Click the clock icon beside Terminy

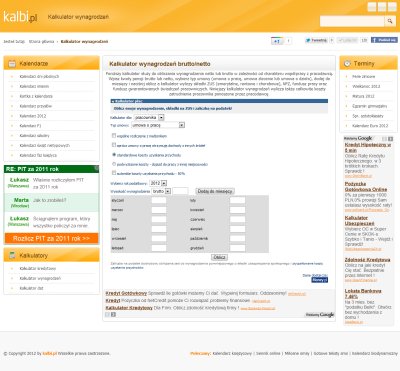347,63
